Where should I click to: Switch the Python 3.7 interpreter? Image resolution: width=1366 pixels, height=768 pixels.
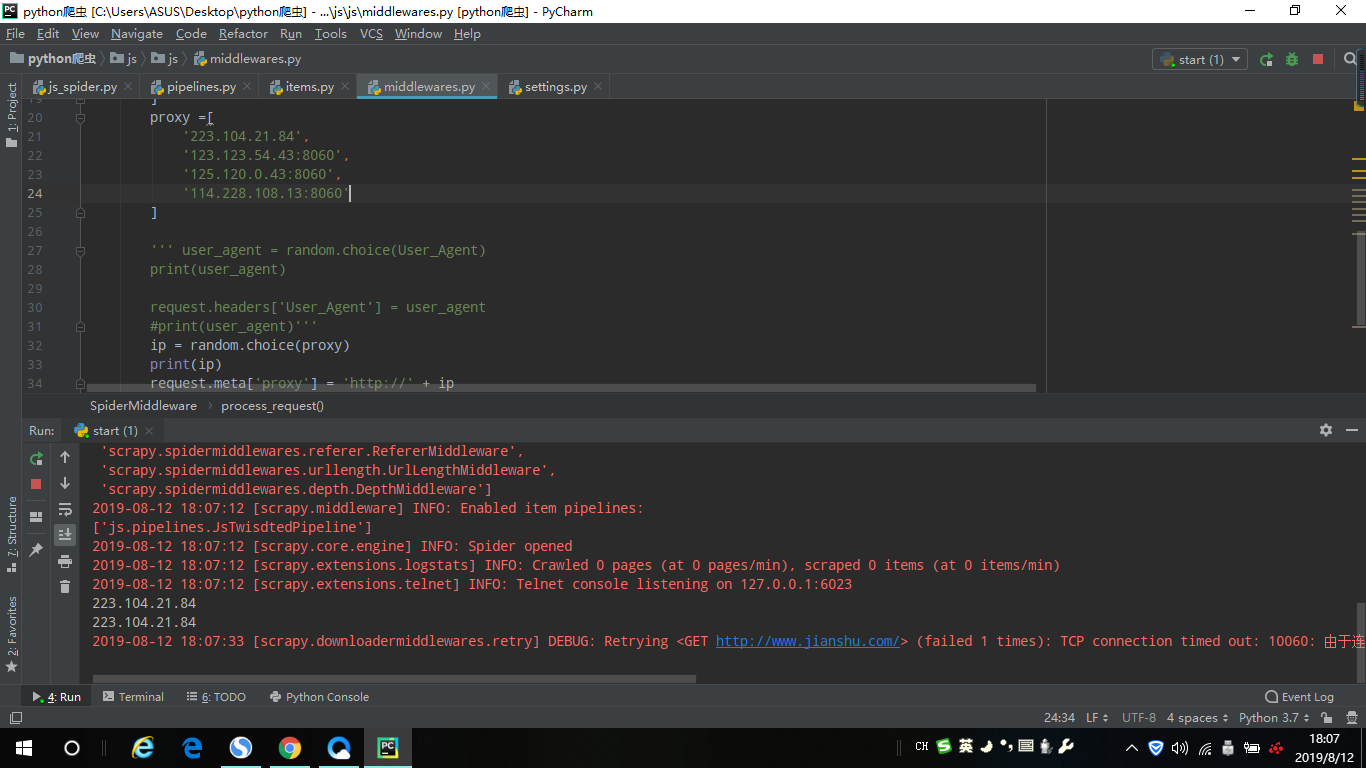pyautogui.click(x=1274, y=718)
